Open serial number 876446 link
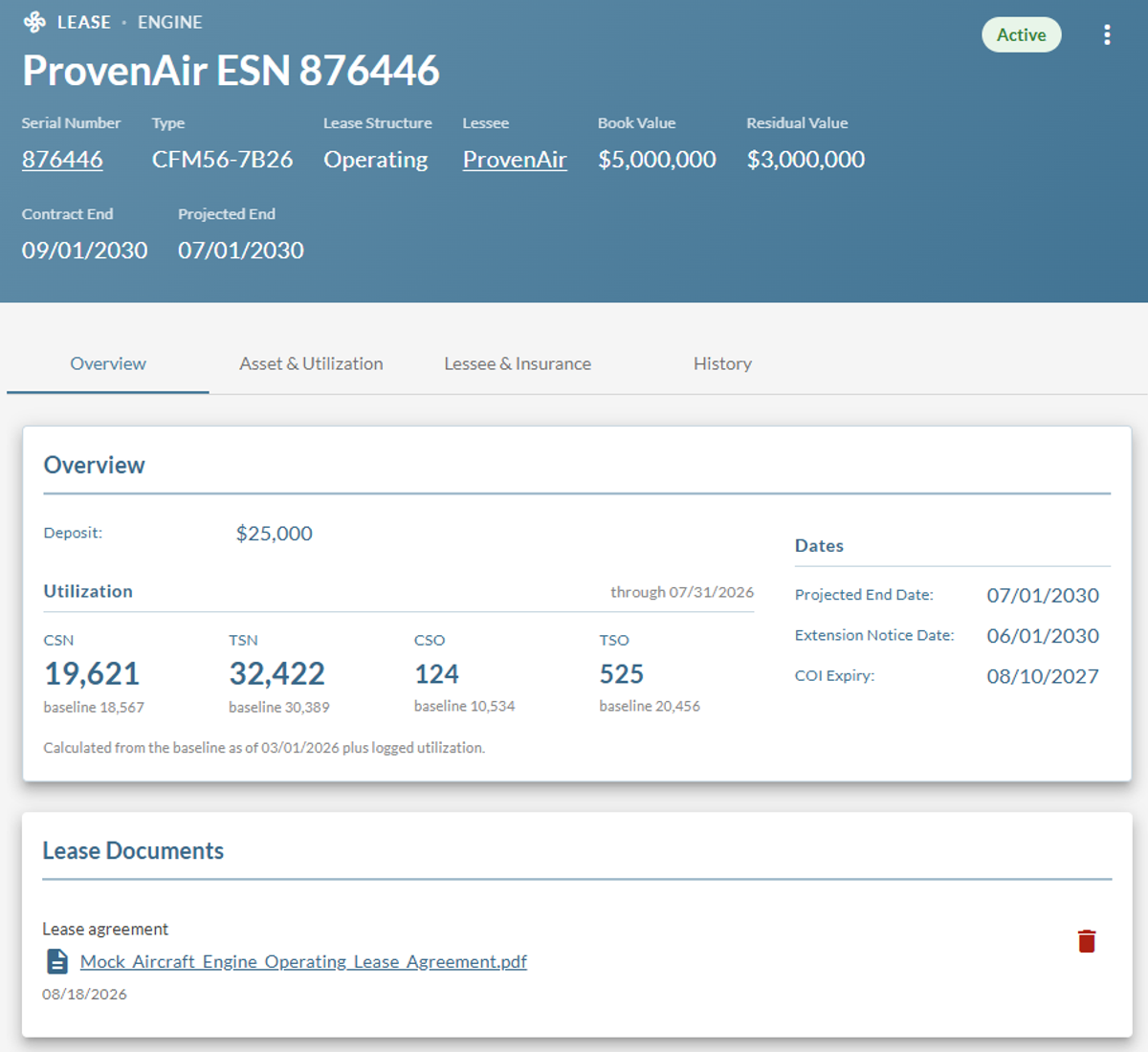Image resolution: width=1148 pixels, height=1052 pixels. click(x=62, y=160)
